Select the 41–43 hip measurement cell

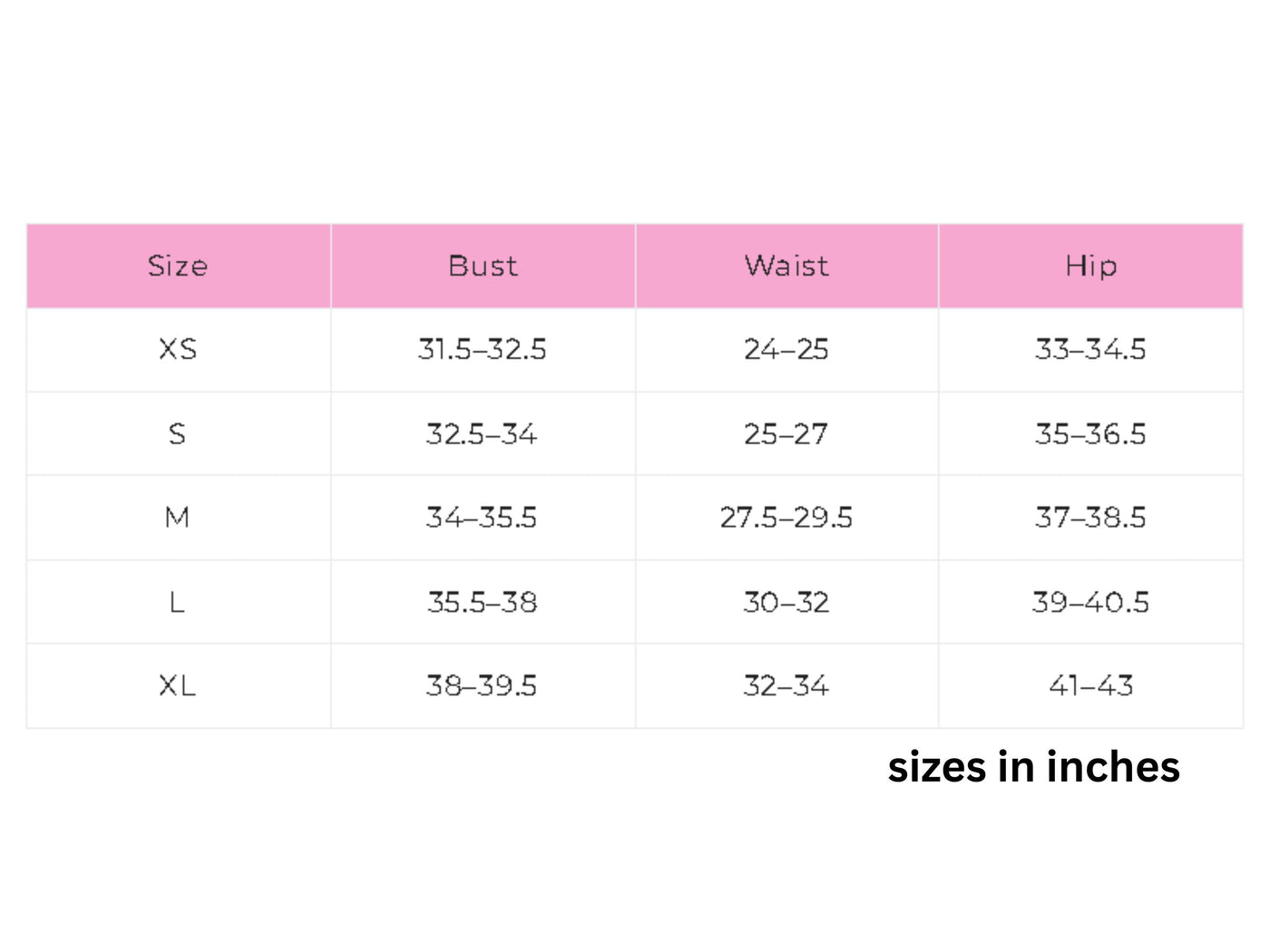click(1090, 685)
